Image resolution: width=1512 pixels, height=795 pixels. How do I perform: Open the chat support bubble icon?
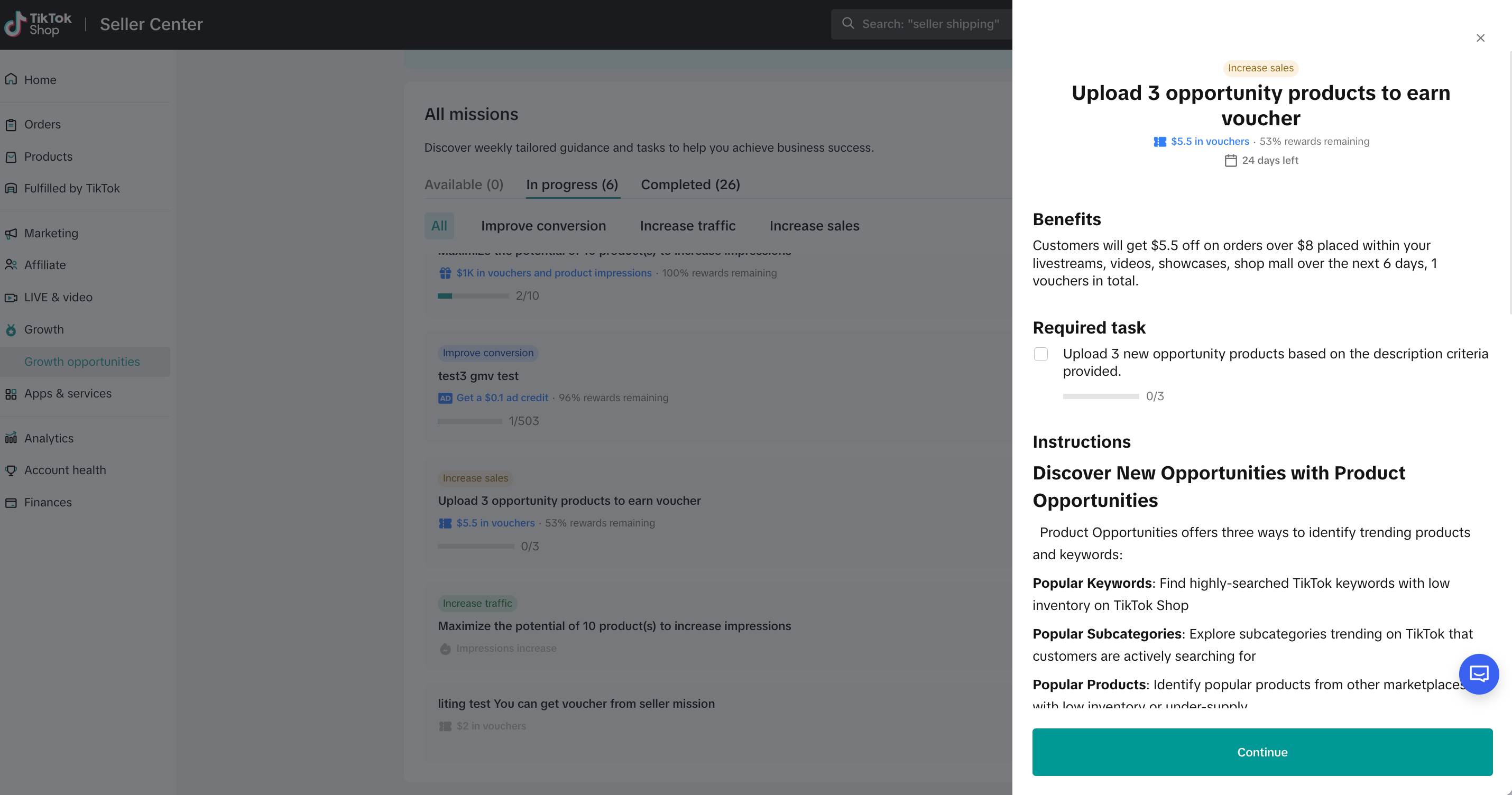(1478, 673)
